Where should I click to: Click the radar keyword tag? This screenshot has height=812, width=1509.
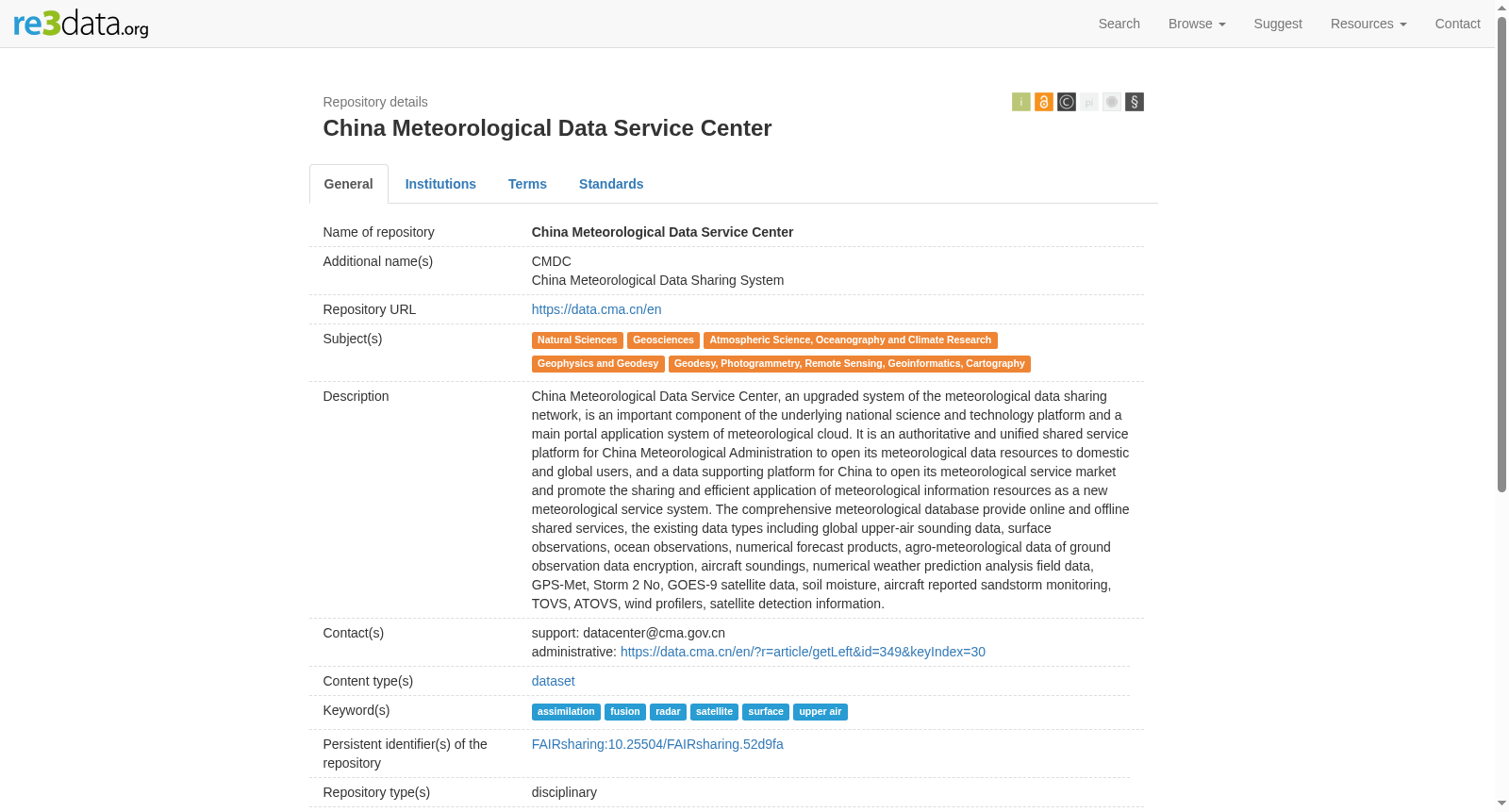coord(668,712)
